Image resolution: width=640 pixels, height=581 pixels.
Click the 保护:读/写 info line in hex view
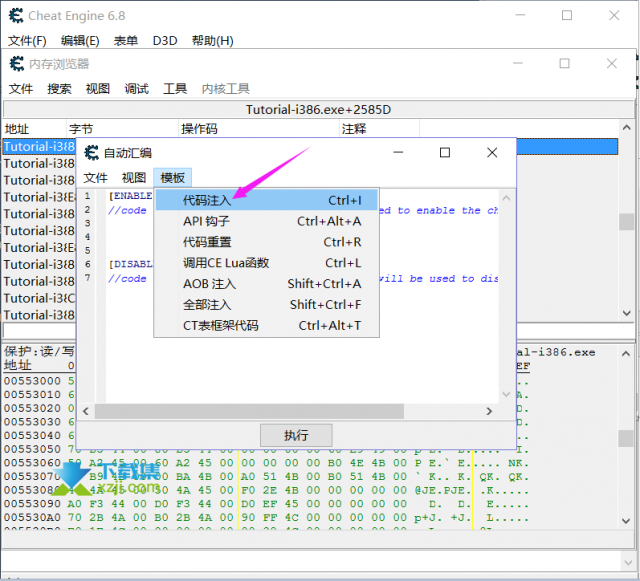(39, 351)
